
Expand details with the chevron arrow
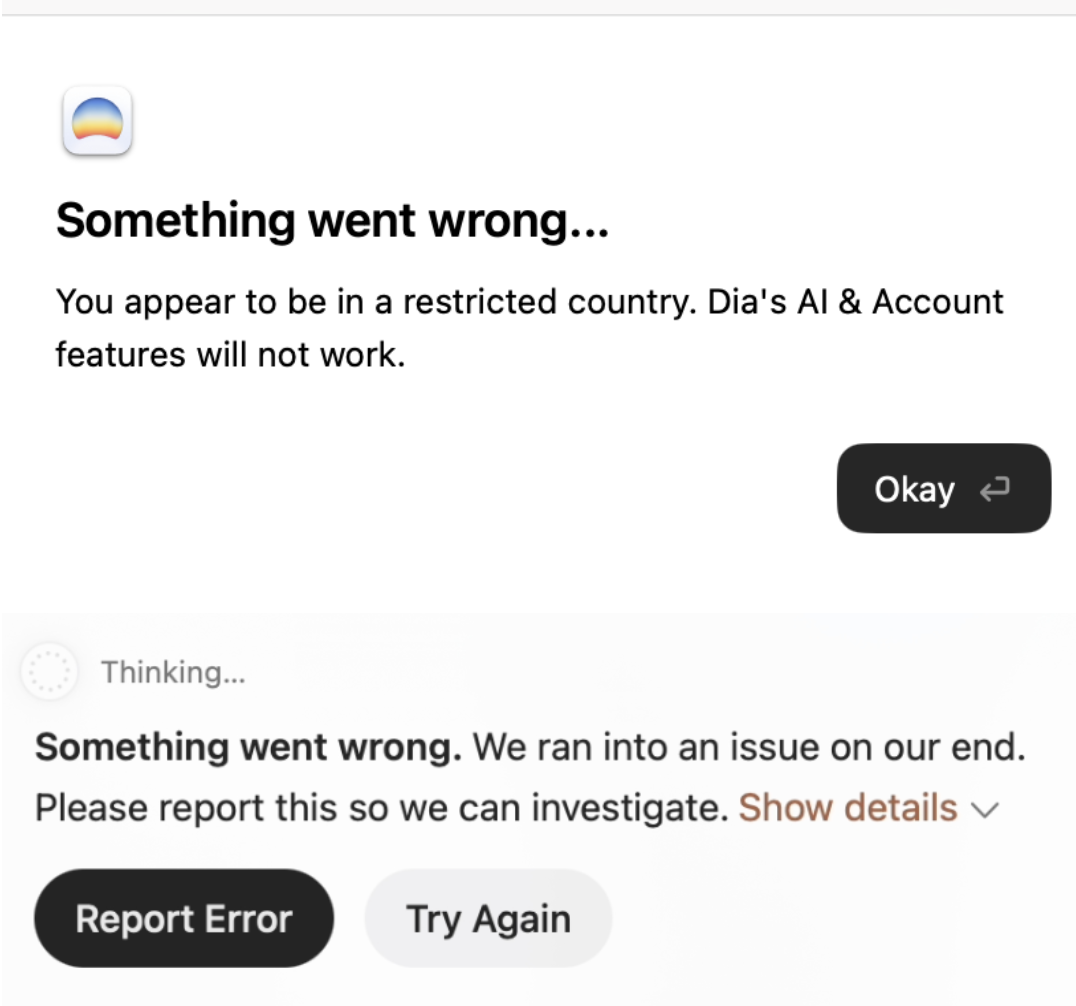click(x=985, y=809)
